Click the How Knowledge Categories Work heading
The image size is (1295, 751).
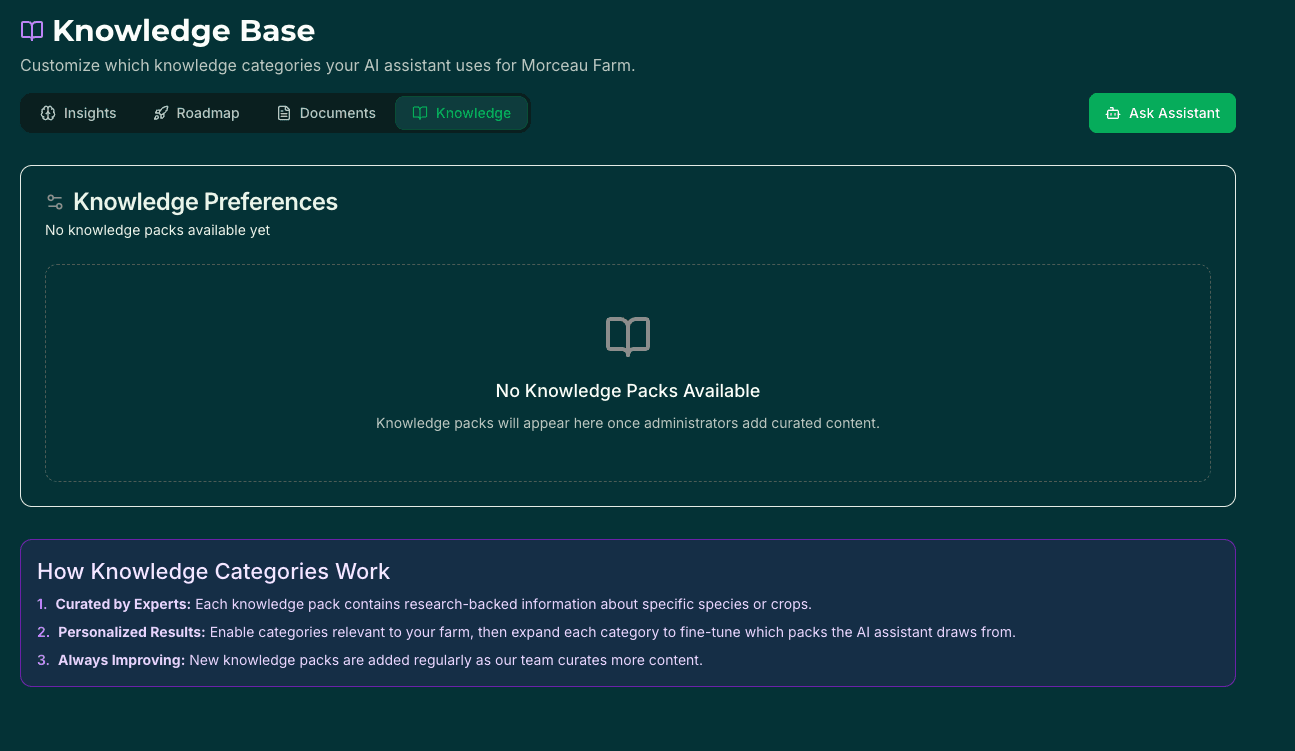pyautogui.click(x=213, y=571)
